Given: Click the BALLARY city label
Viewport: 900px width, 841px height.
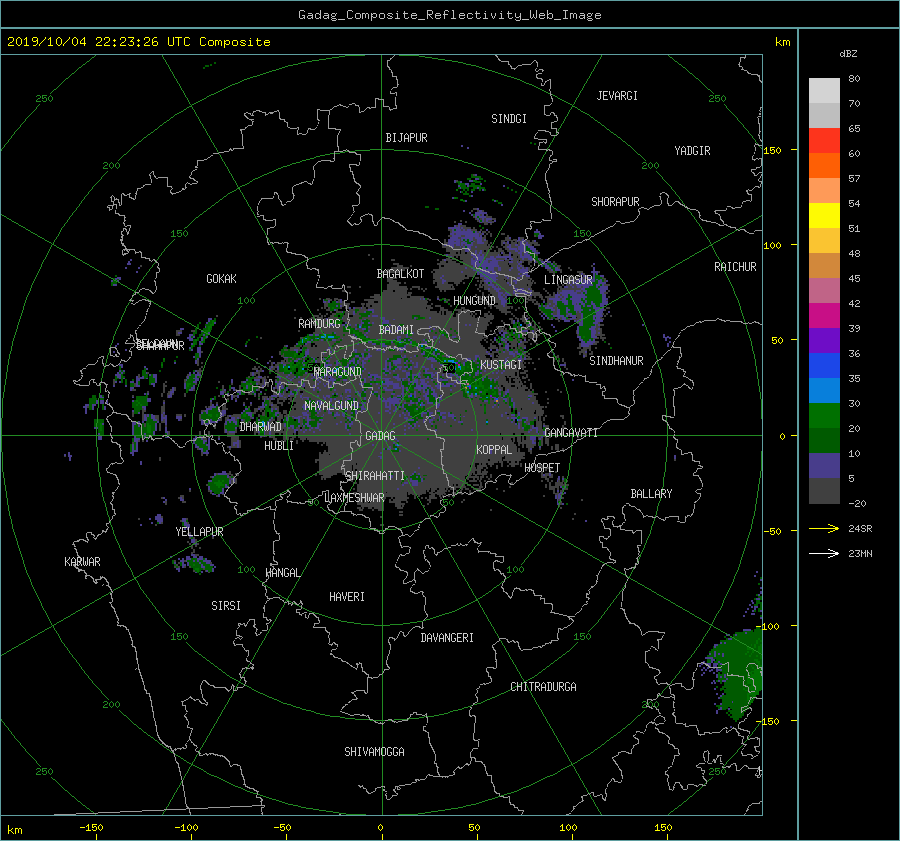Looking at the screenshot, I should click(x=651, y=494).
